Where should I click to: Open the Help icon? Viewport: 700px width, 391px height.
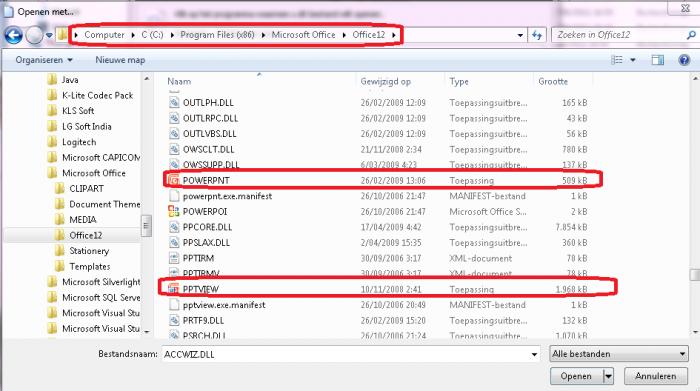[684, 60]
